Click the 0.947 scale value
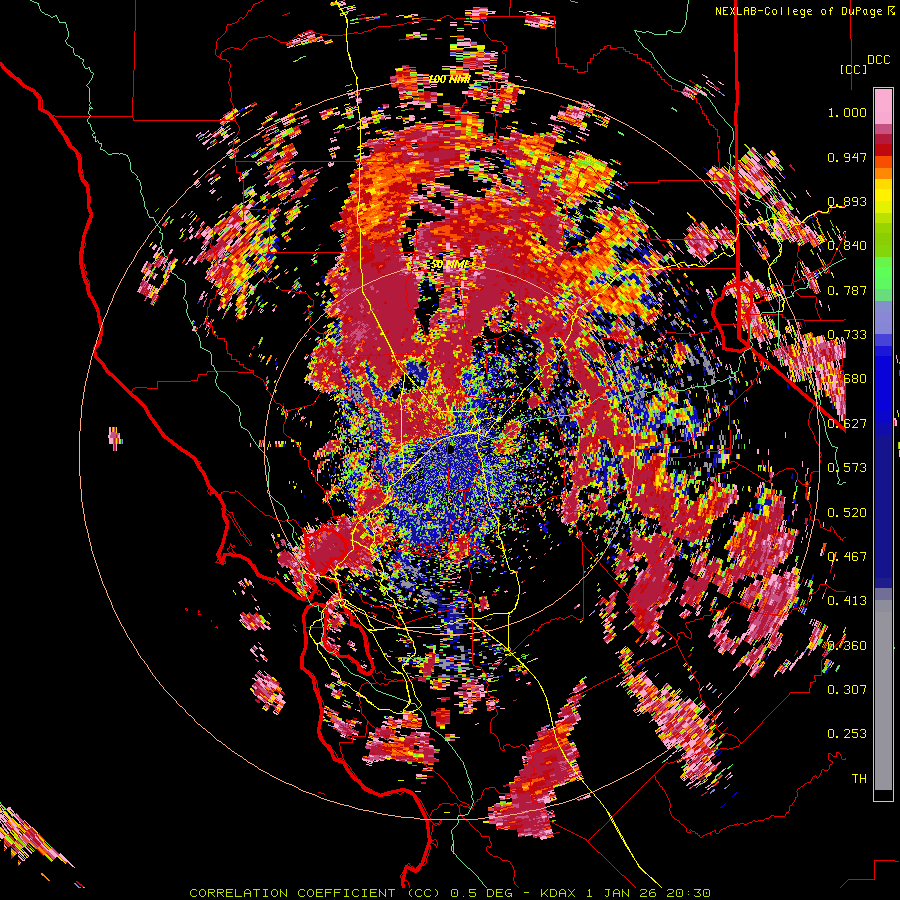Viewport: 900px width, 900px height. click(x=847, y=157)
